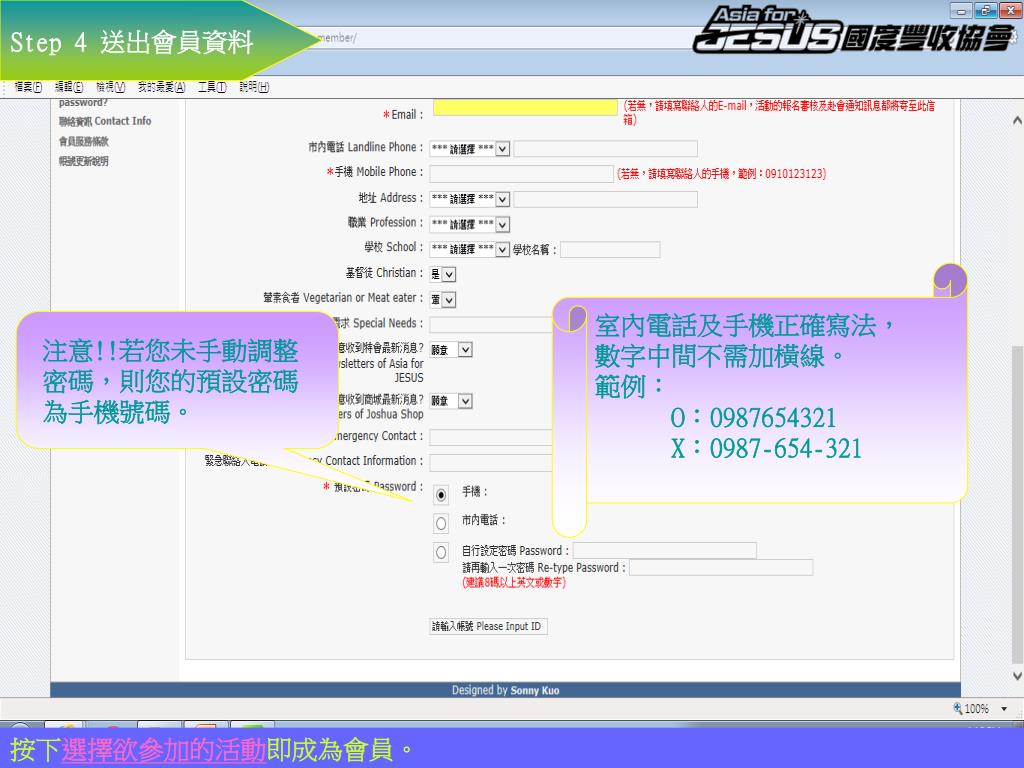1024x768 pixels.
Task: Expand the 職業 Profession dropdown
Action: (x=470, y=224)
